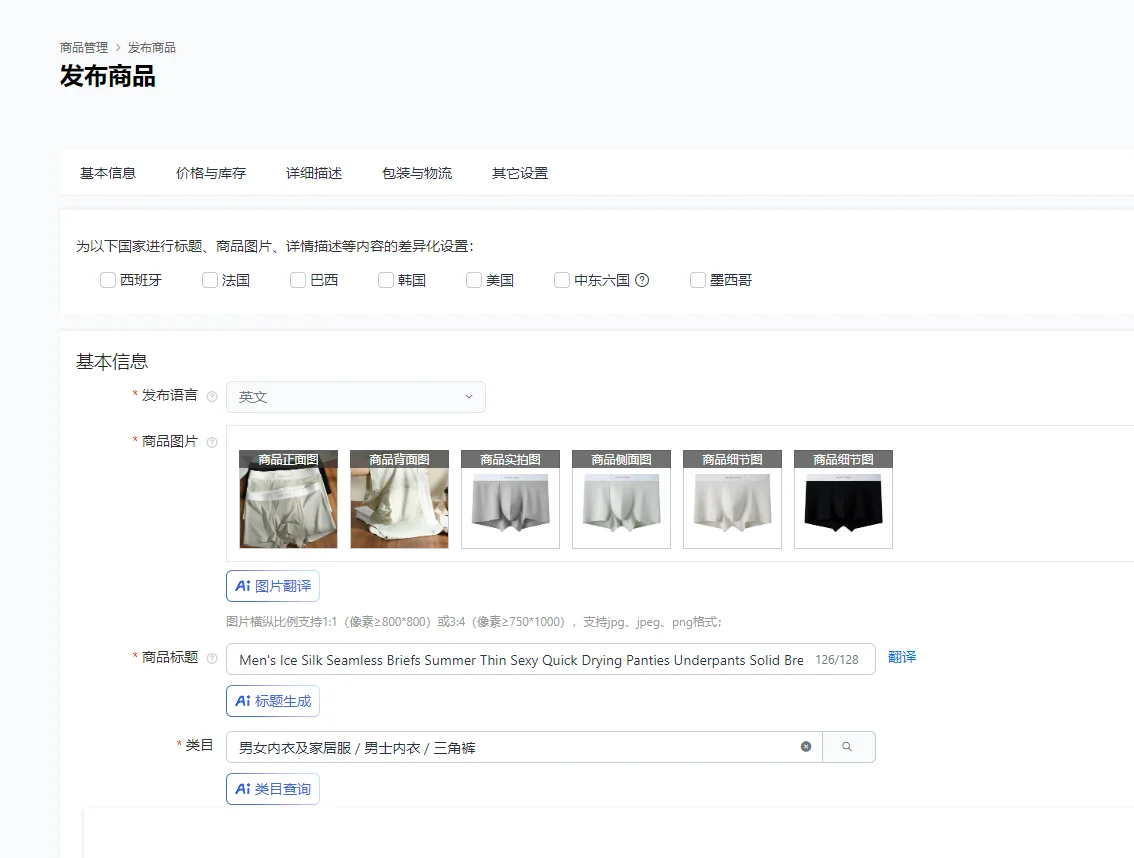The width and height of the screenshot is (1134, 858).
Task: Click the AI 图片翻译 button
Action: 273,586
